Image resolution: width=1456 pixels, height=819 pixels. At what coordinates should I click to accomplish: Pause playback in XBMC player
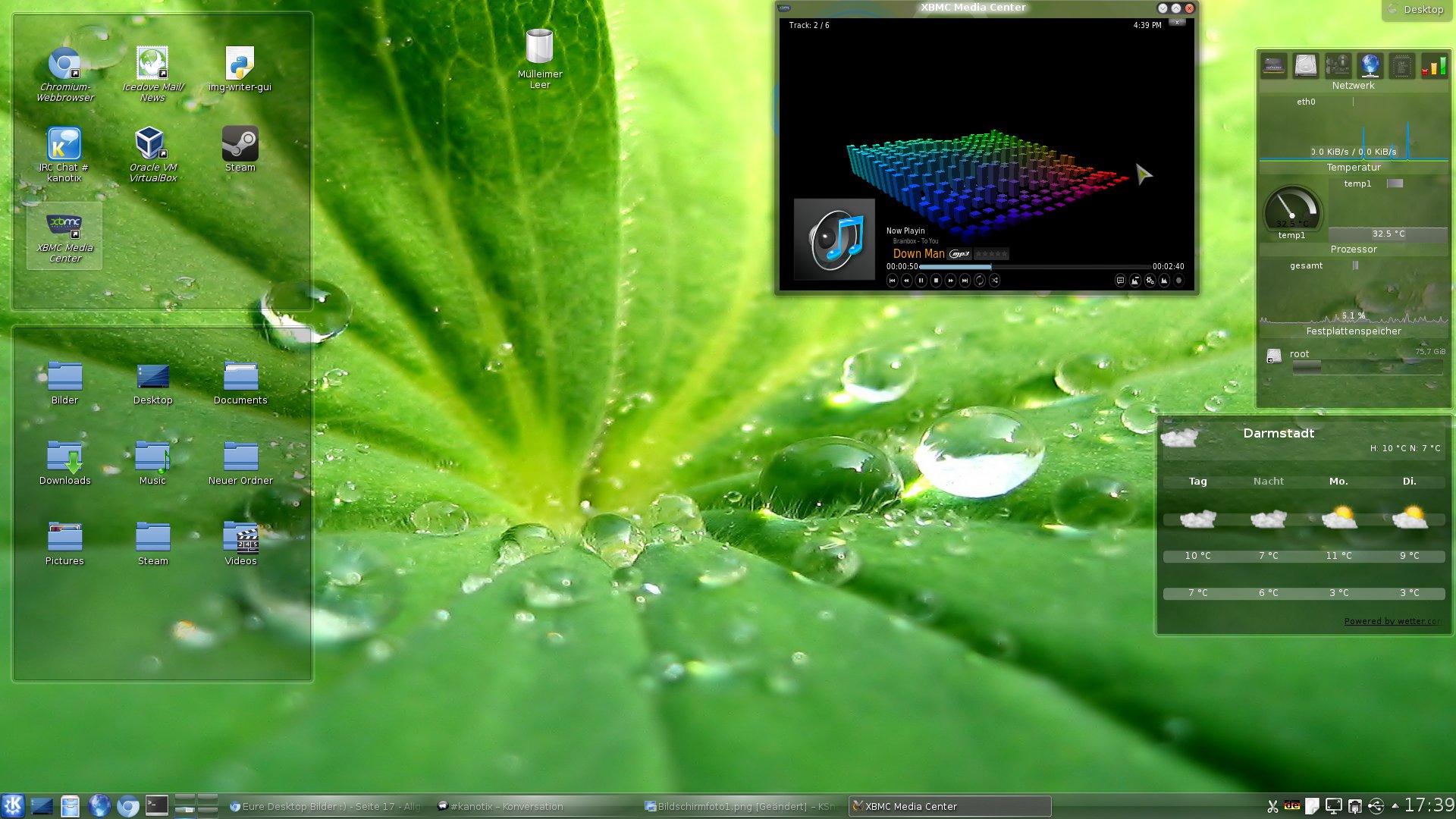921,281
